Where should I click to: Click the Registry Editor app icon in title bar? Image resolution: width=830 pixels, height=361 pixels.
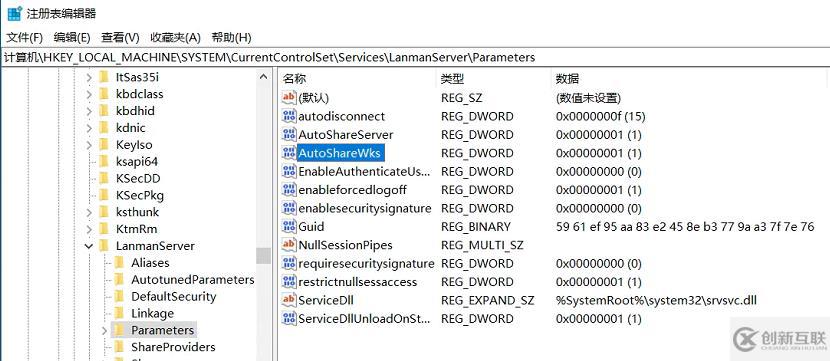15,14
